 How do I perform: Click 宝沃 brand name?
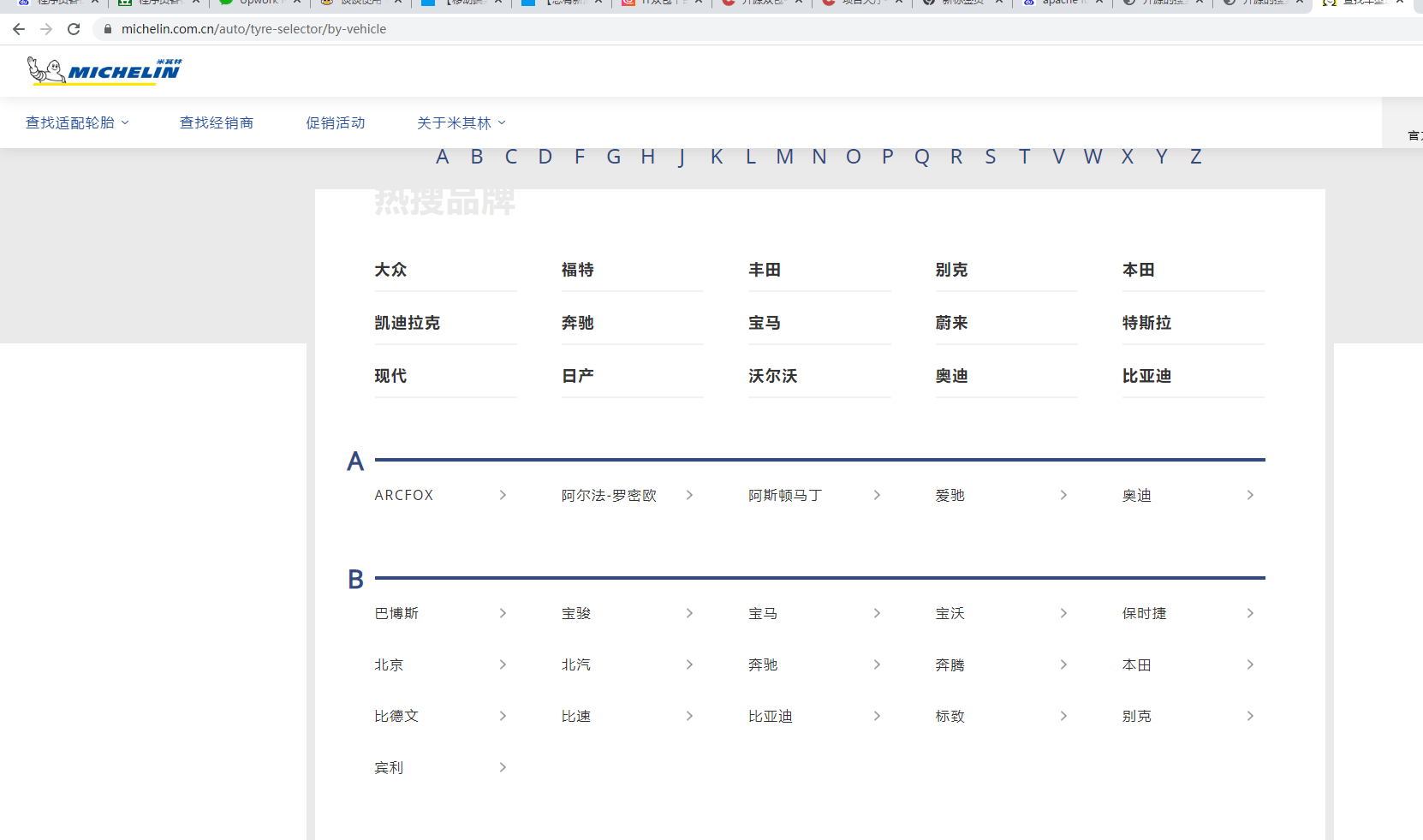click(950, 613)
